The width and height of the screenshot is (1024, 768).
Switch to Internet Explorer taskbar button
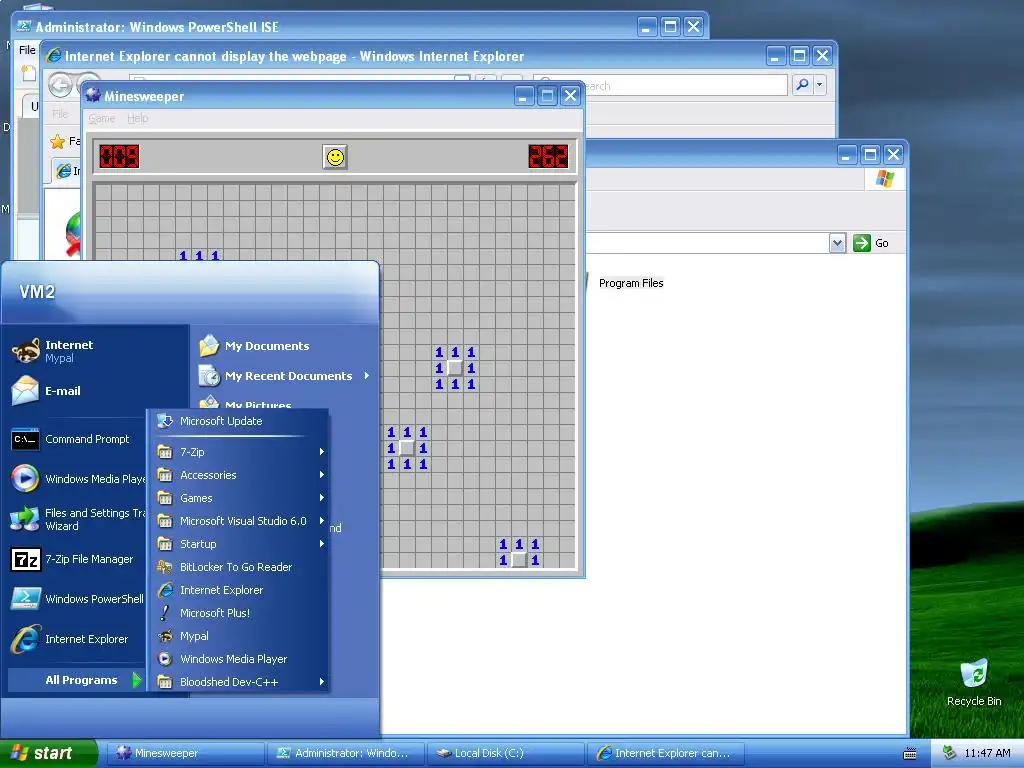(666, 753)
